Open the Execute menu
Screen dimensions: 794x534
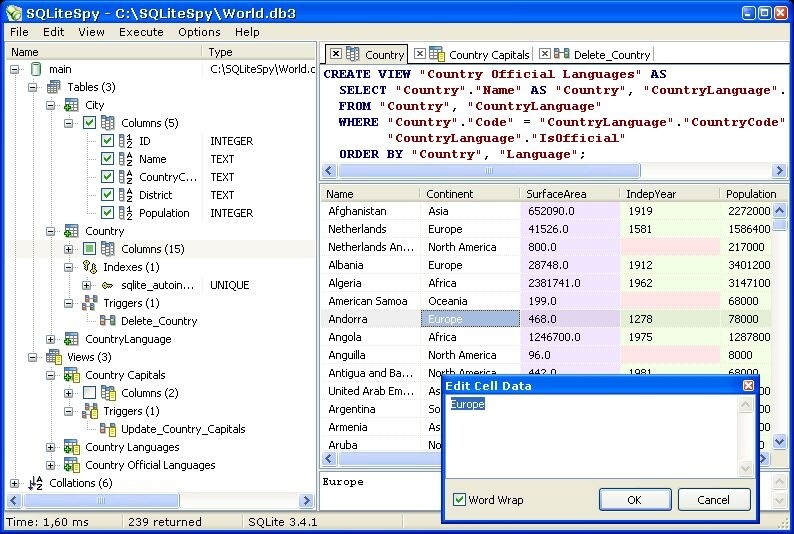141,32
